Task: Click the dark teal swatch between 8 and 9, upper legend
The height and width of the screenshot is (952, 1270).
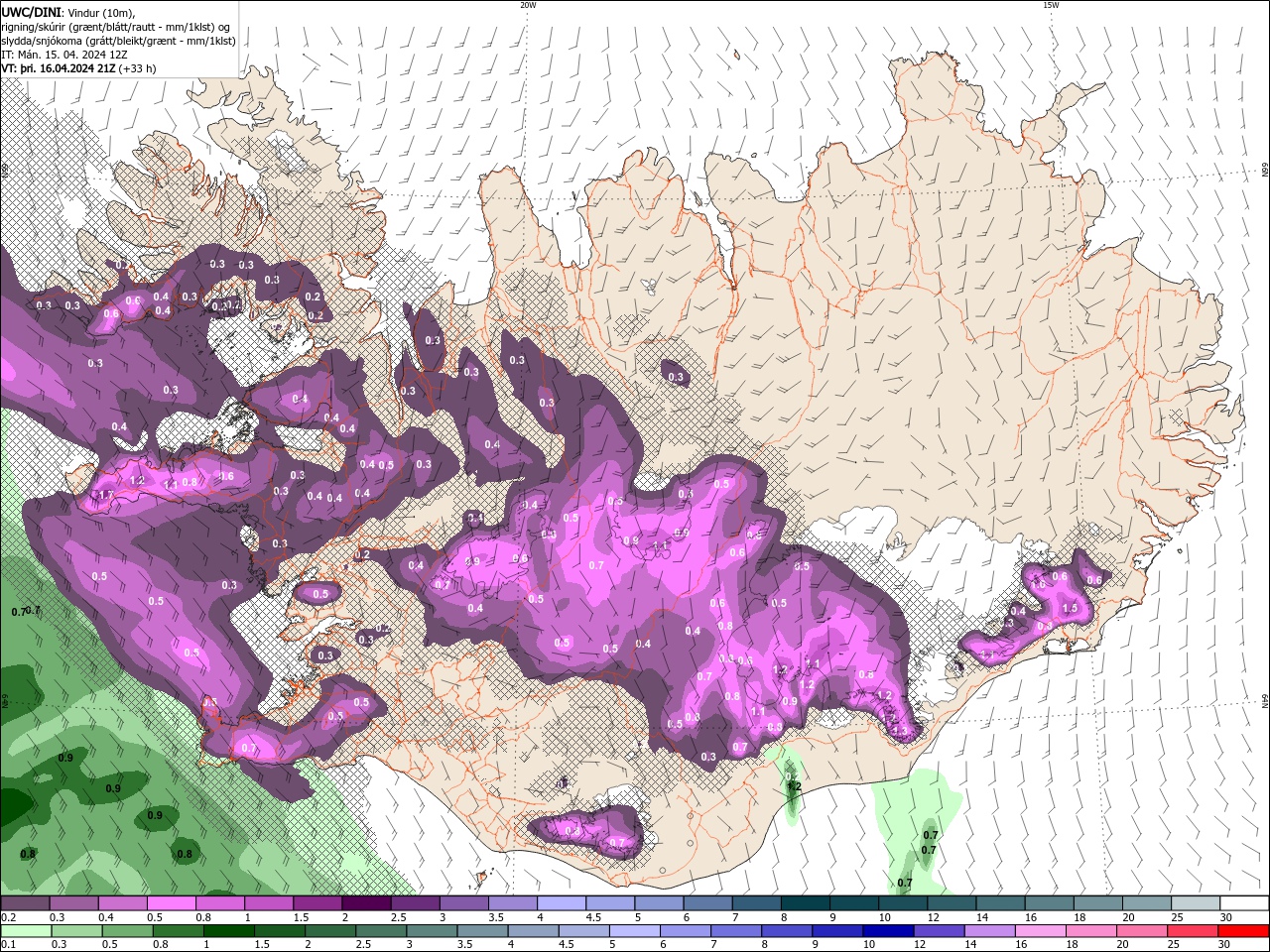Action: (805, 903)
